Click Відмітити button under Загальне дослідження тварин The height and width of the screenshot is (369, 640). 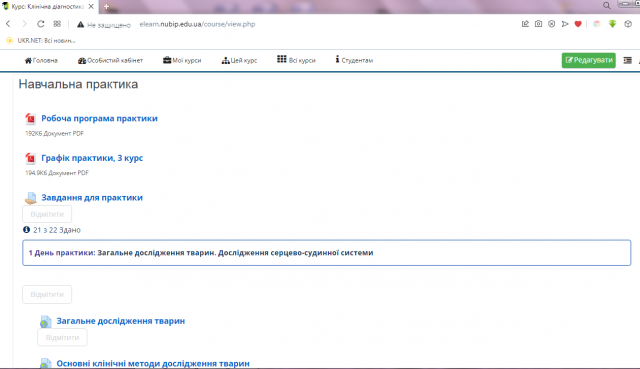coord(62,338)
